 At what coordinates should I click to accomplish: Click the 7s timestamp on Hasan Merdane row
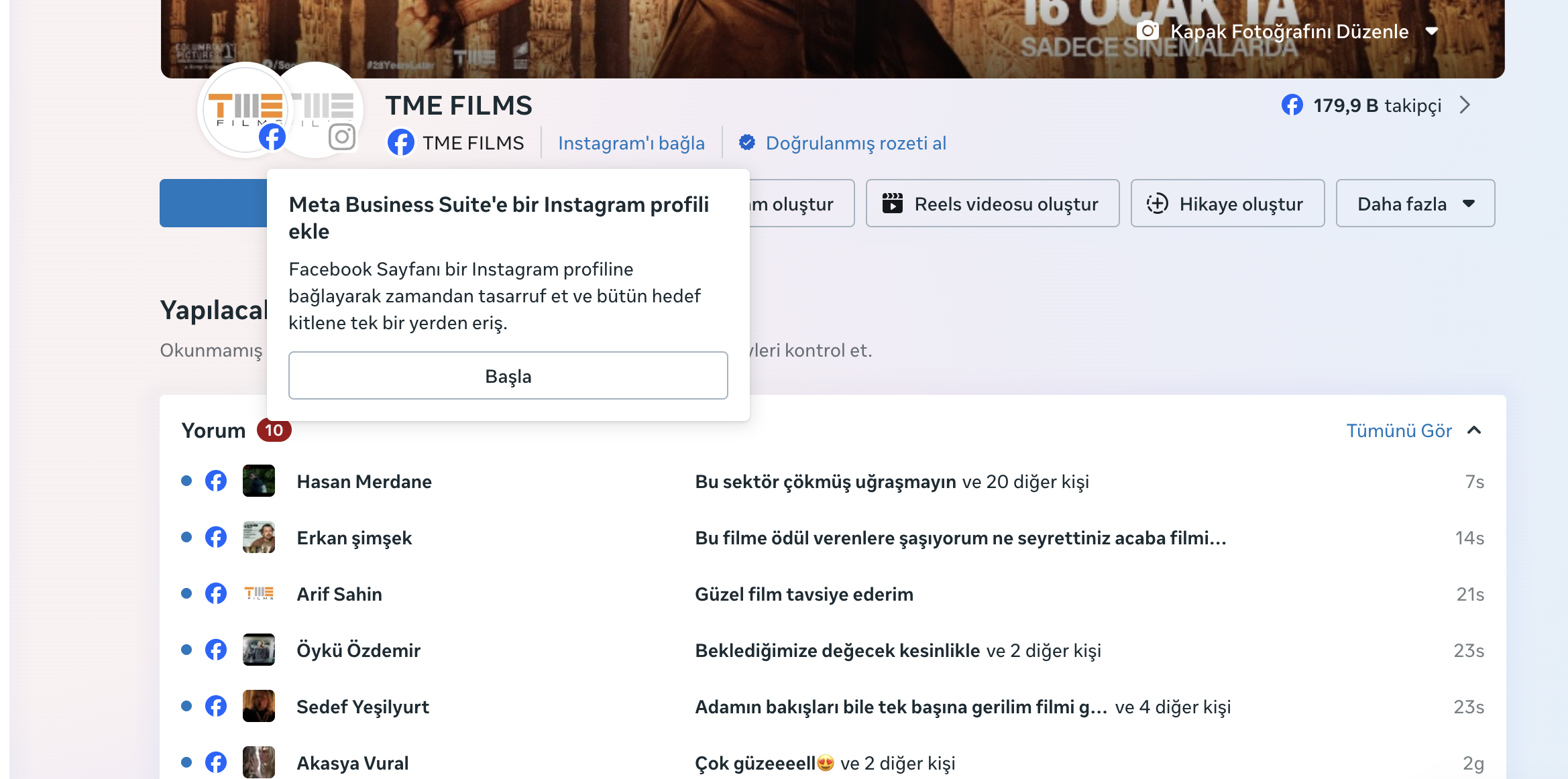click(1474, 481)
